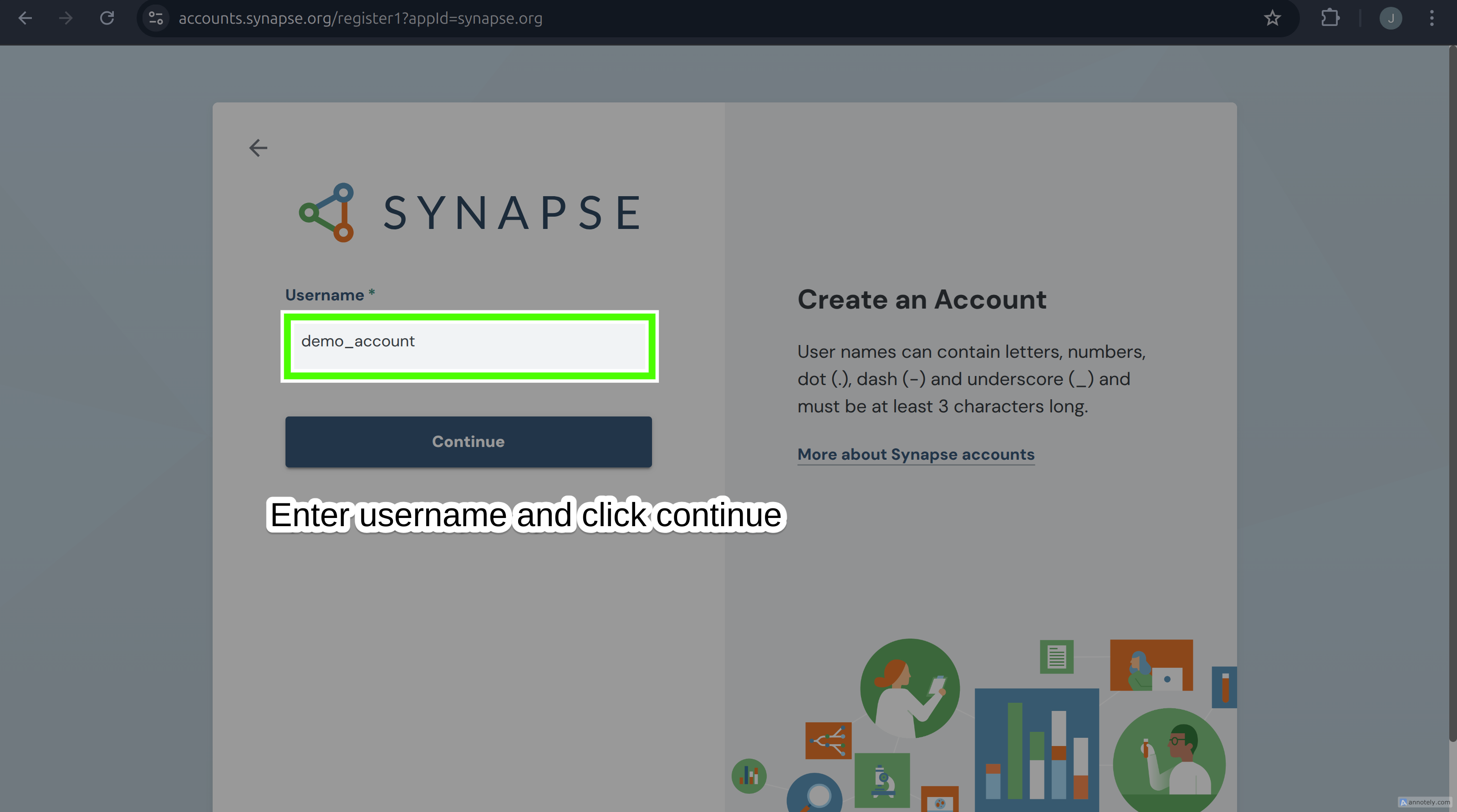The image size is (1457, 812).
Task: Reload the page with refresh icon
Action: click(107, 18)
